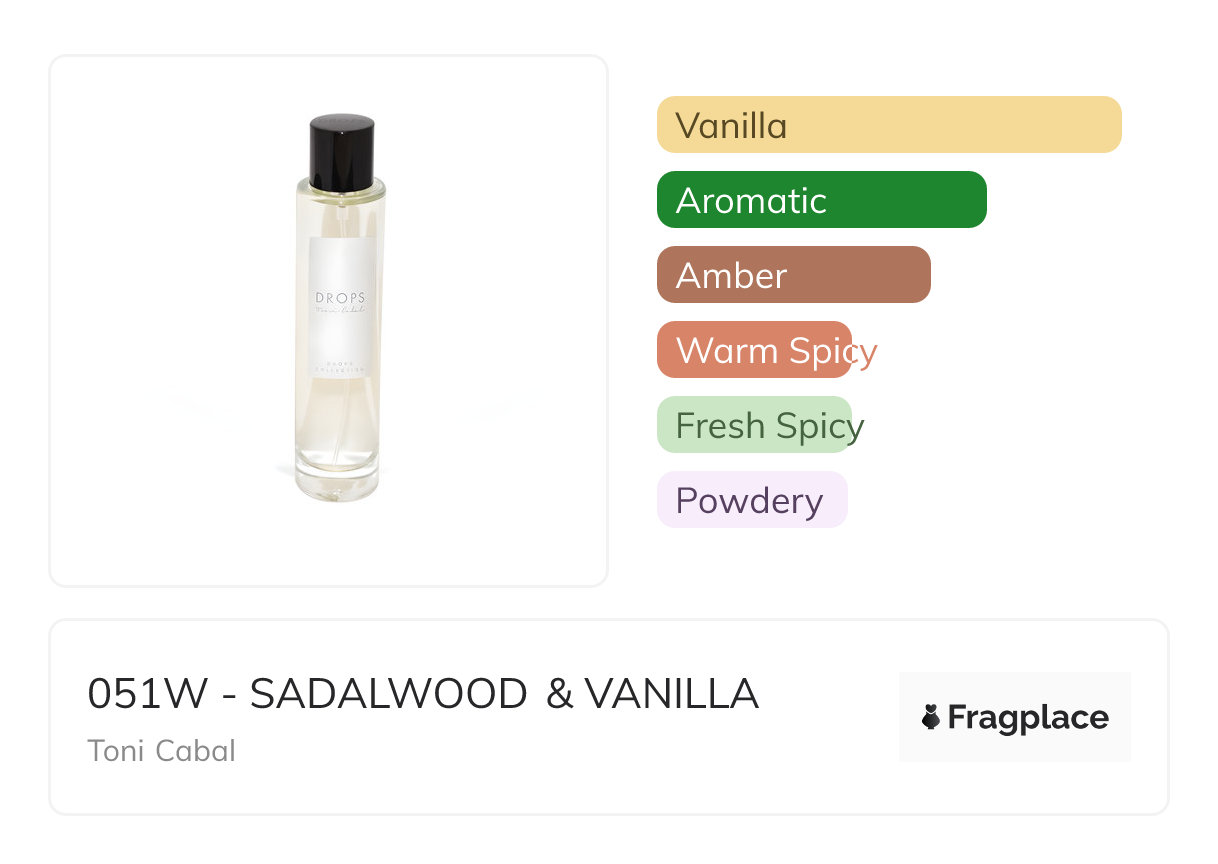This screenshot has width=1218, height=864.
Task: Click the black cap of the bottle
Action: pos(341,151)
